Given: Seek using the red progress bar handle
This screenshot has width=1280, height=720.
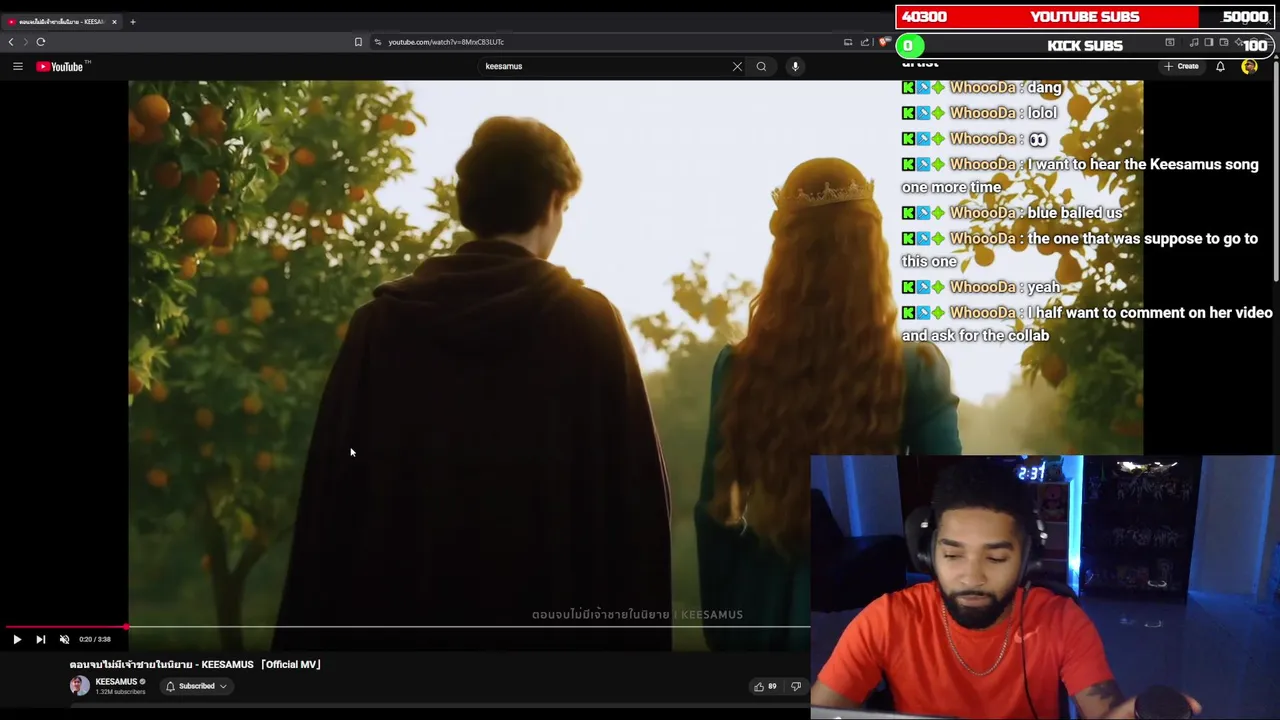Looking at the screenshot, I should [126, 627].
